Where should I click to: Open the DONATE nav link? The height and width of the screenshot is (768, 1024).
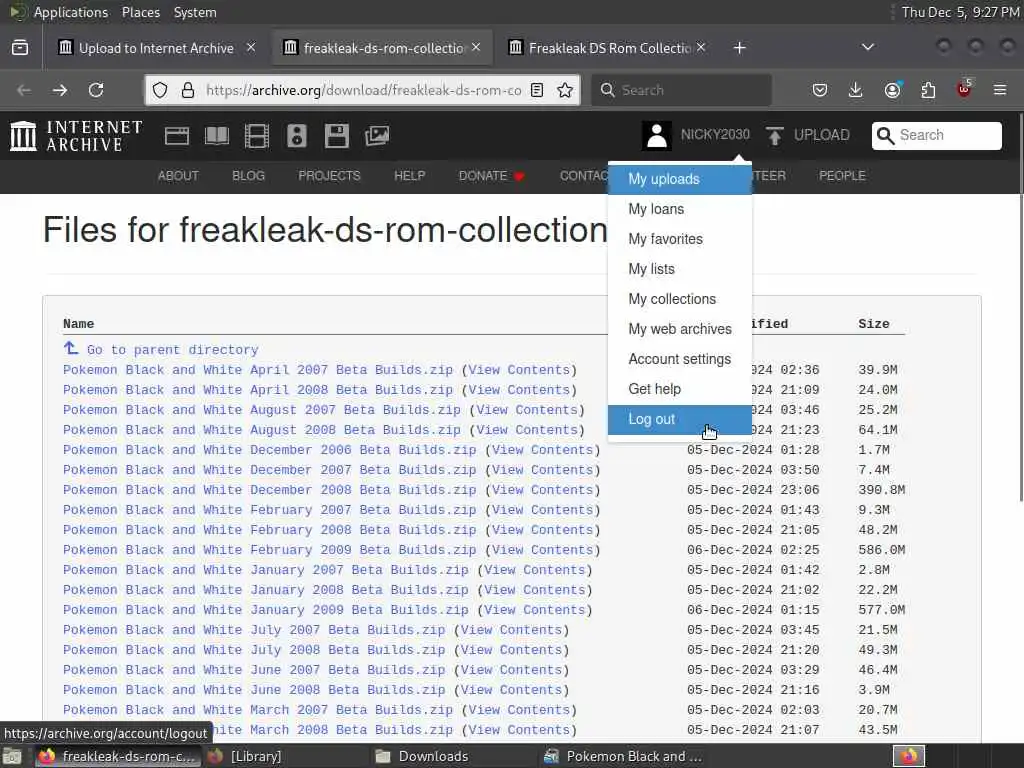[491, 176]
